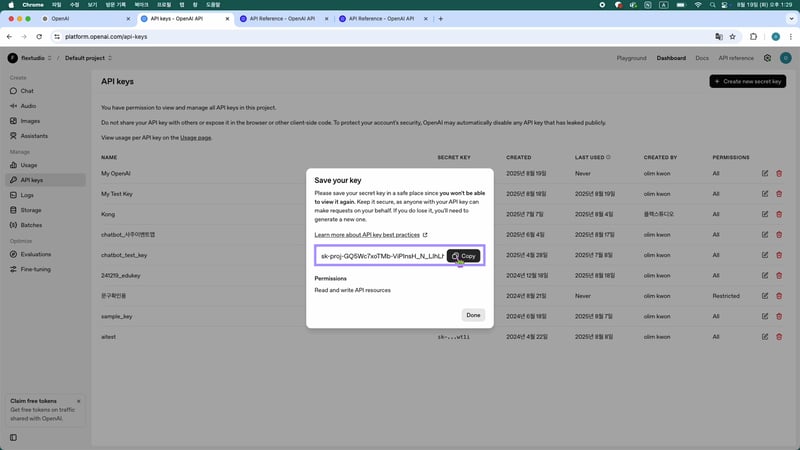The height and width of the screenshot is (450, 800).
Task: Edit the sample_key row via pencil icon
Action: tap(765, 316)
